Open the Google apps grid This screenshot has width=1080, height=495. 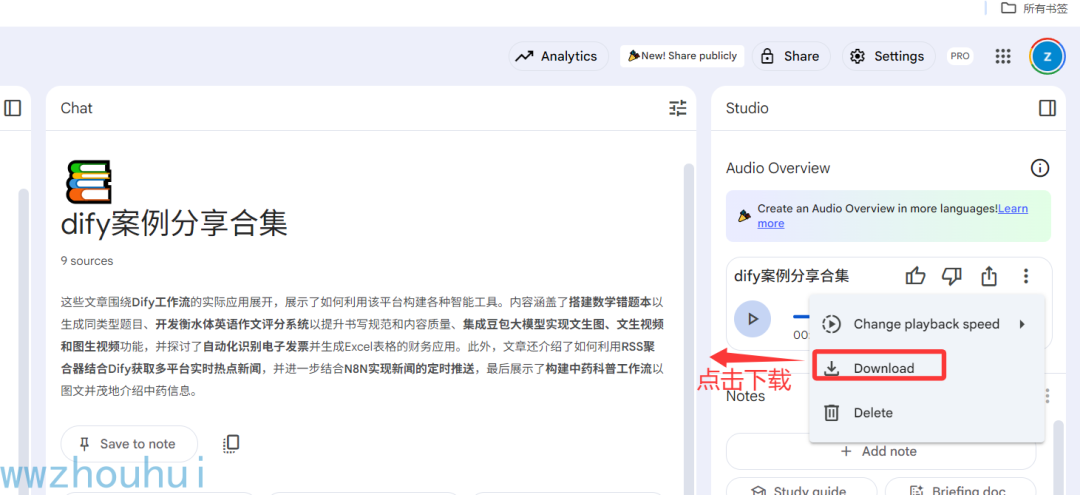[1003, 56]
